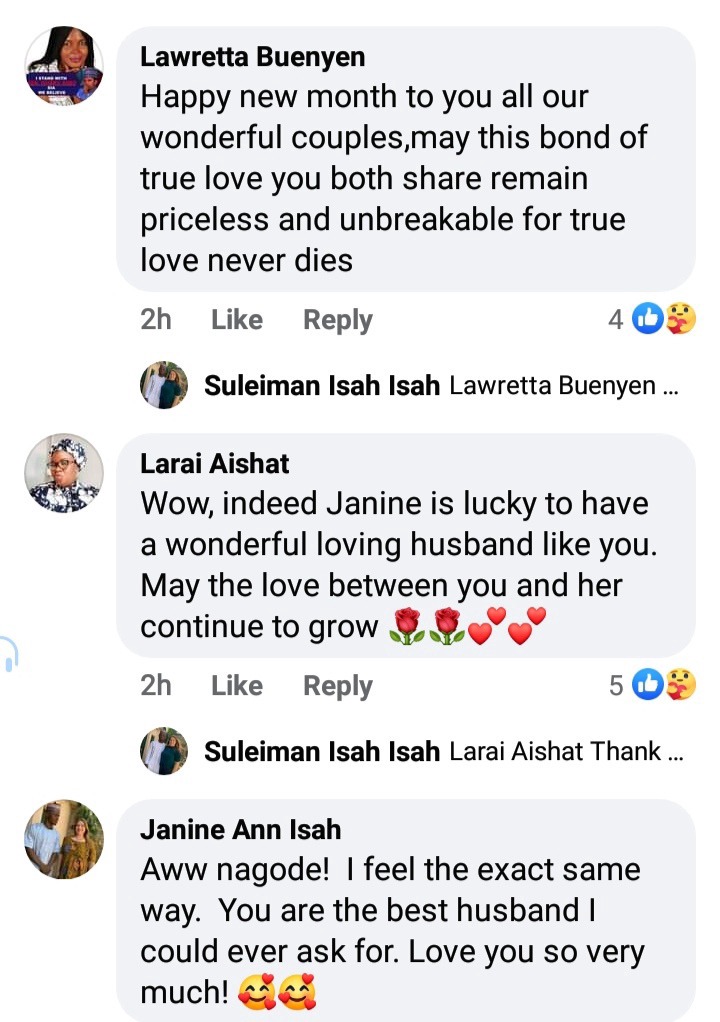Reply to Lawretta Buenyen's comment
The width and height of the screenshot is (720, 1022).
tap(338, 320)
